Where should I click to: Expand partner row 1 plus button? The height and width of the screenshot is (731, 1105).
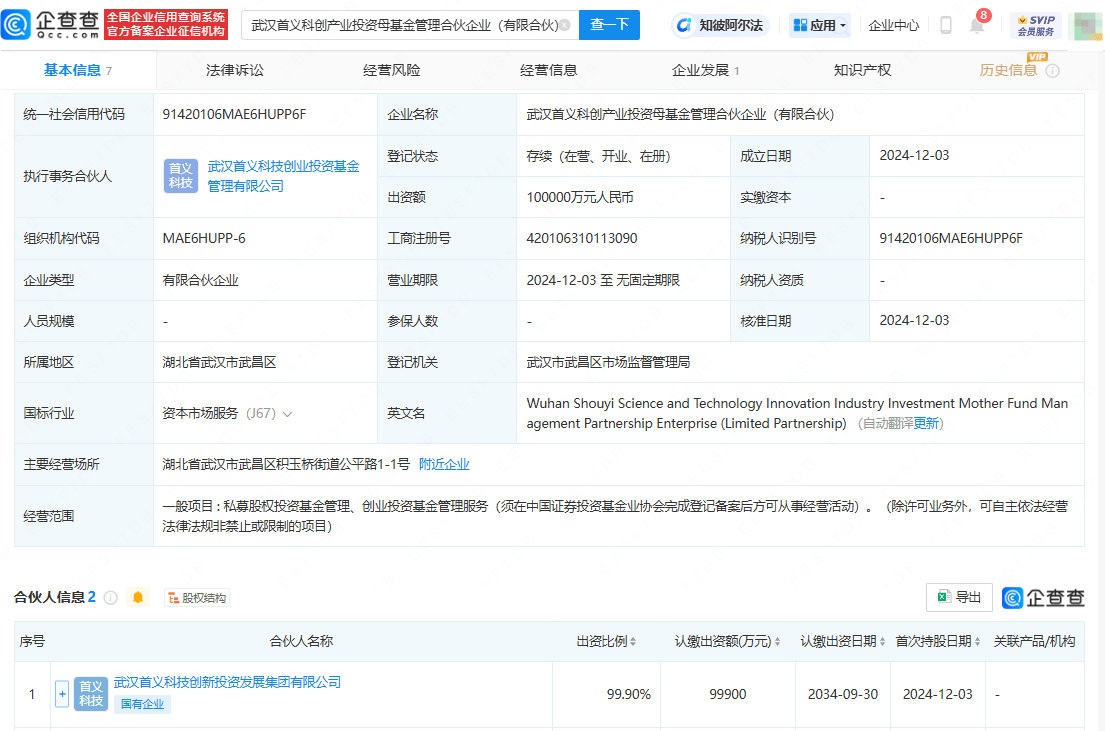(x=62, y=694)
